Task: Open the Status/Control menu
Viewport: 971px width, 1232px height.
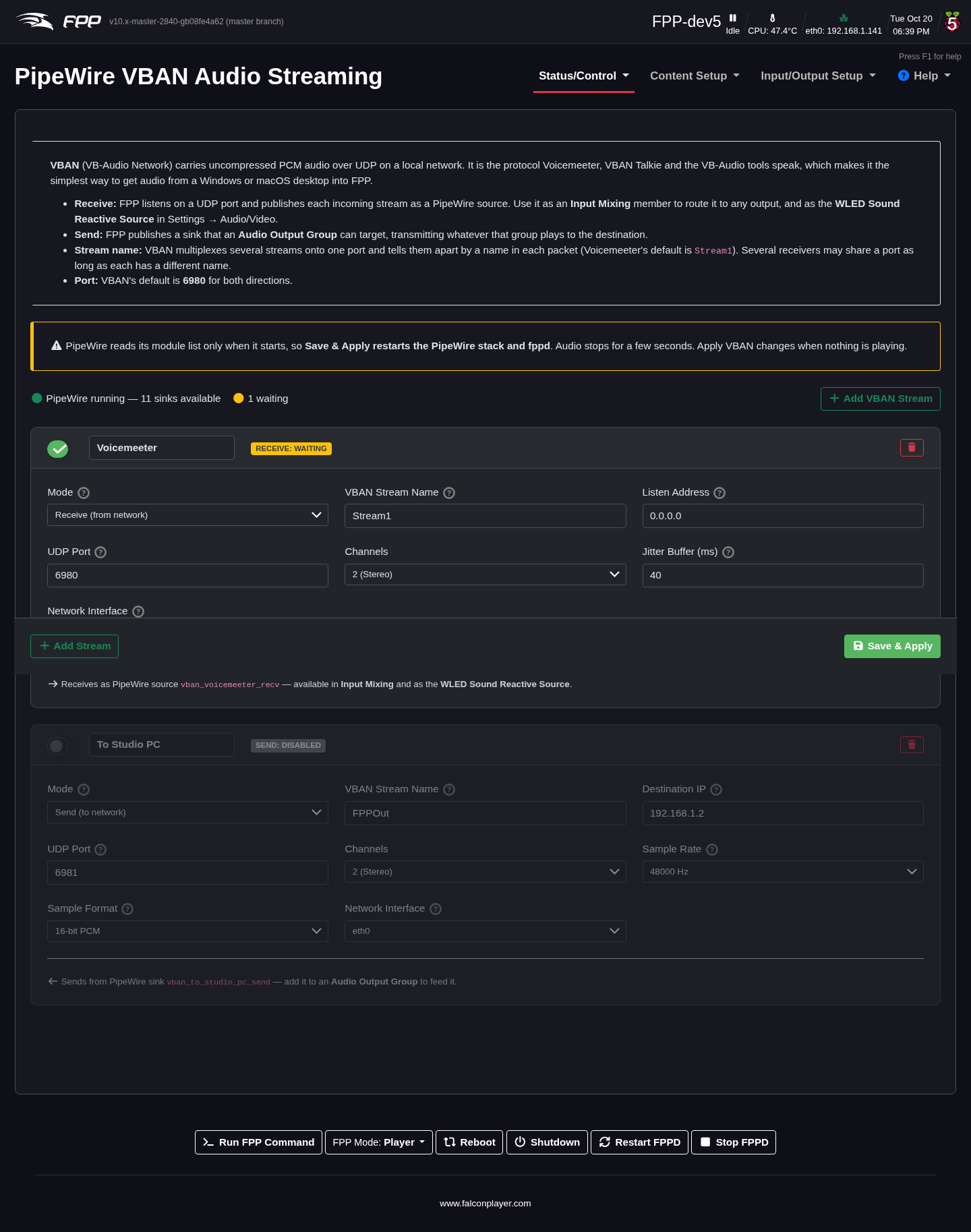Action: point(584,76)
